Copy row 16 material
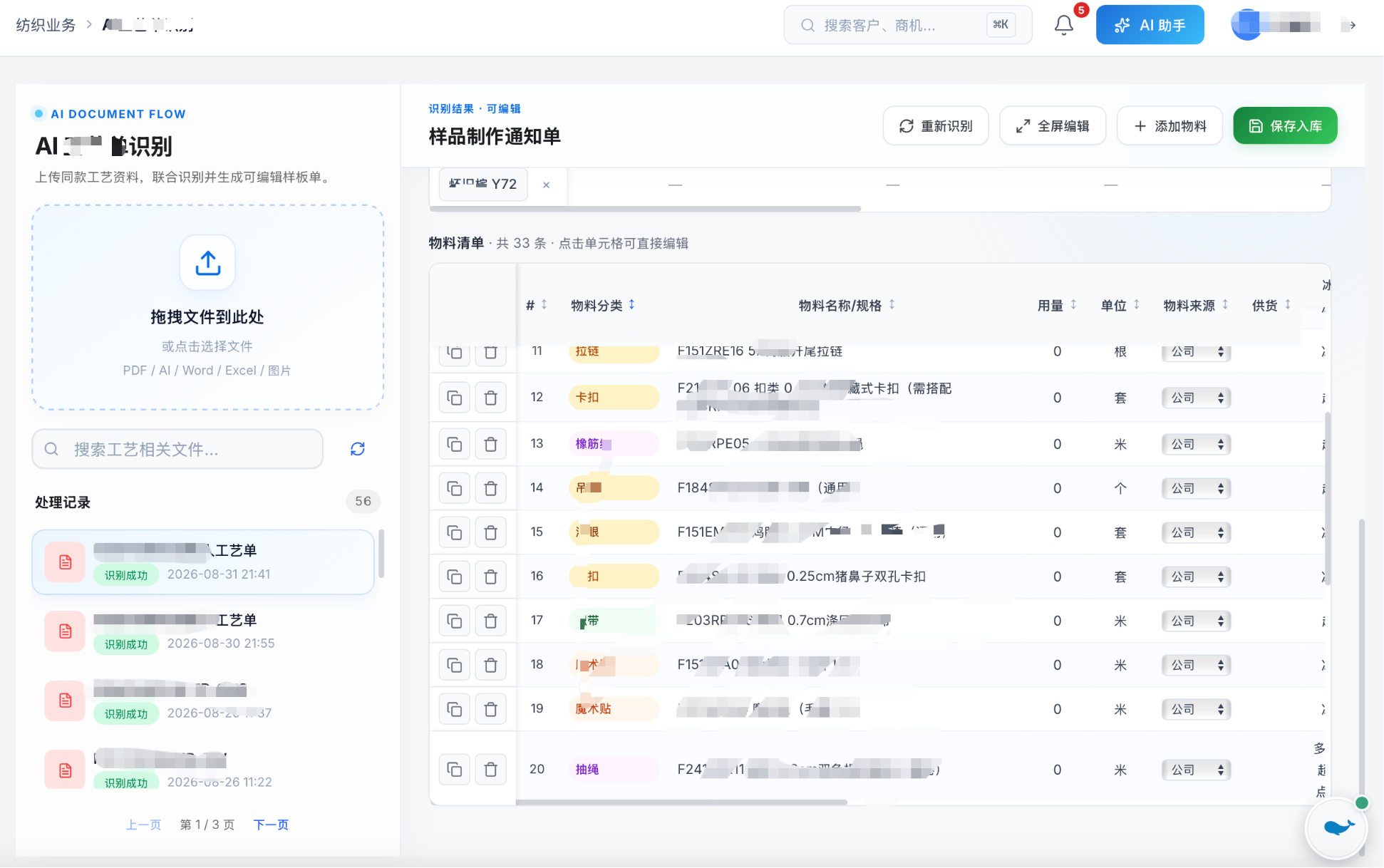Image resolution: width=1384 pixels, height=868 pixels. click(455, 577)
